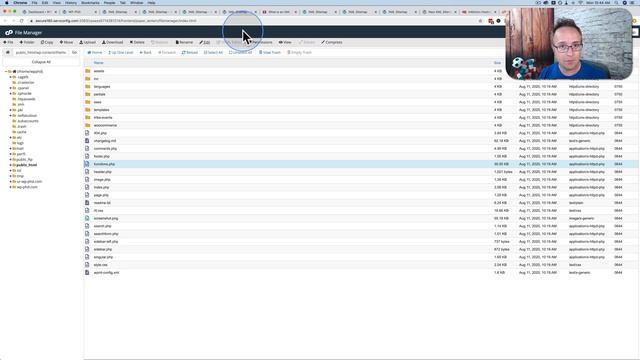Screen dimensions: 640x360
Task: Click View Trash
Action: tap(270, 53)
